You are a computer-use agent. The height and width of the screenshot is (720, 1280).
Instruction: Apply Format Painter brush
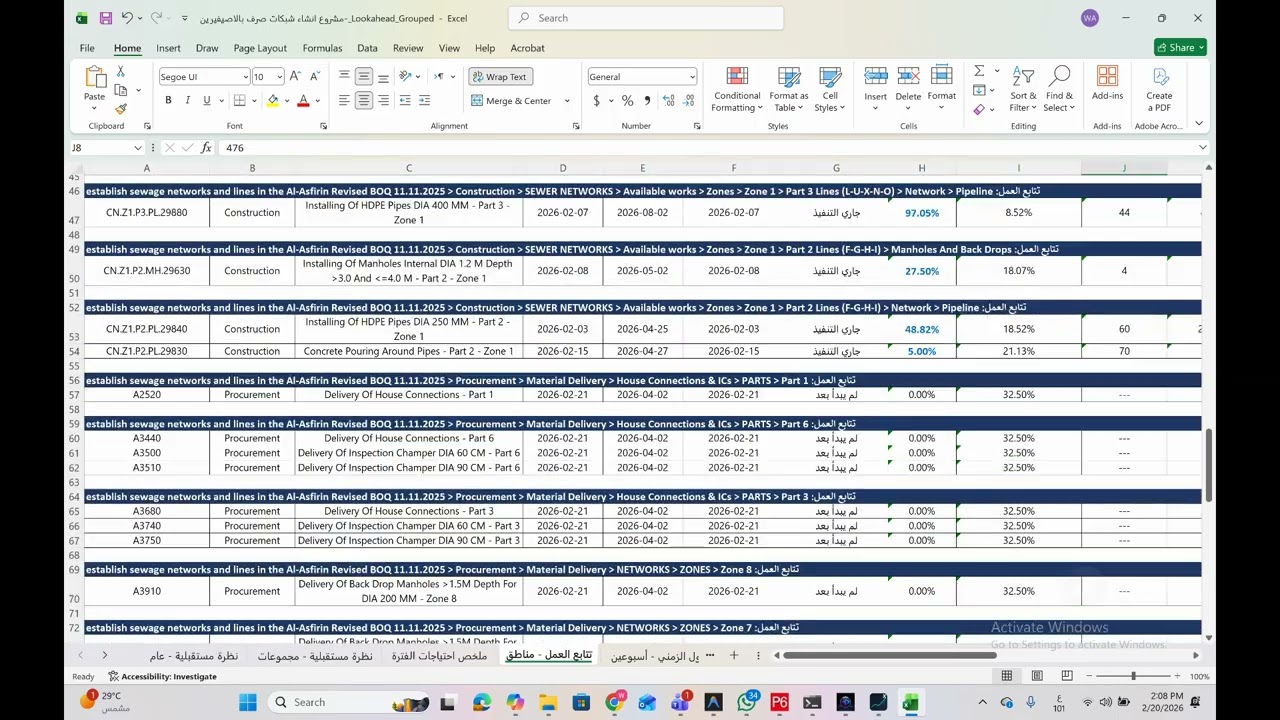point(120,109)
